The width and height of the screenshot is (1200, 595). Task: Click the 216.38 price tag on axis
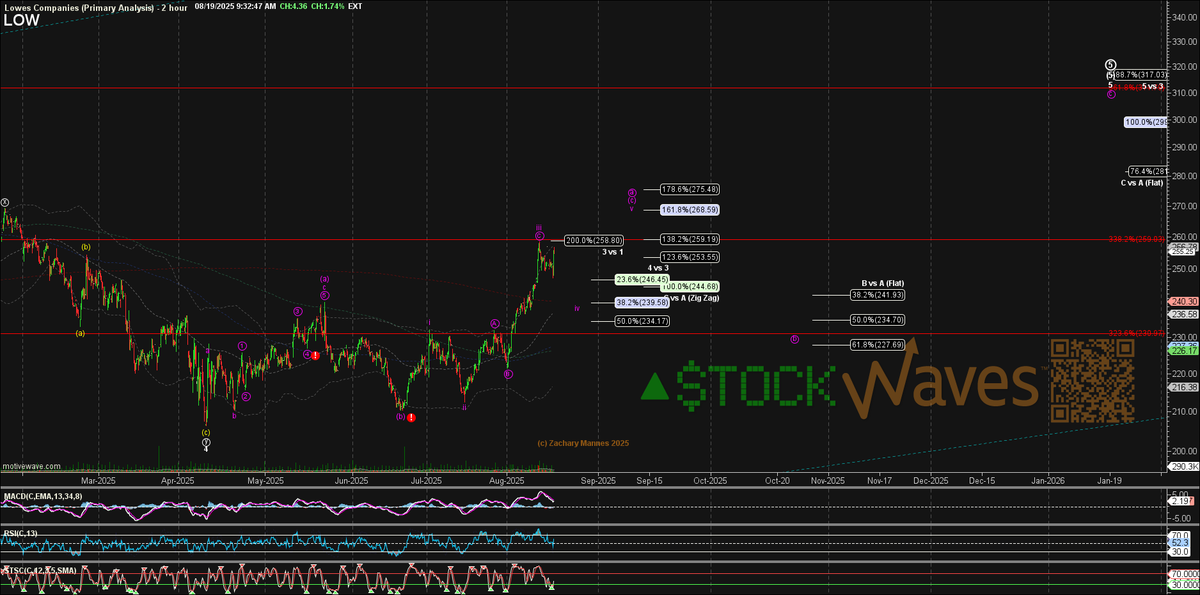[1183, 387]
